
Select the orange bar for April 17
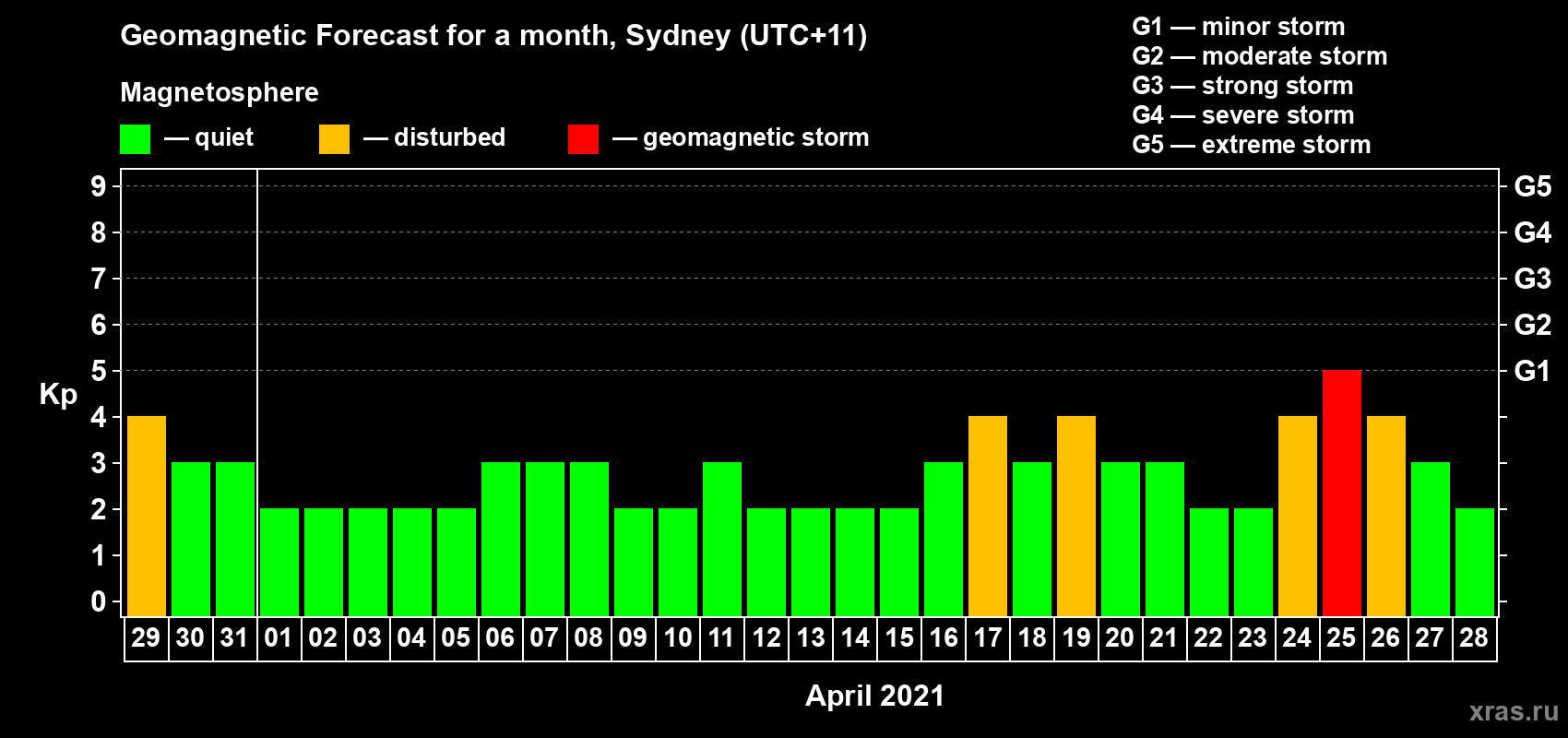pos(988,516)
